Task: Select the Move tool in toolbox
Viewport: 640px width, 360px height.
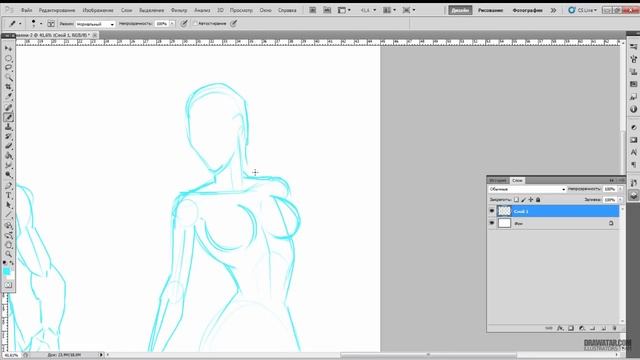Action: tap(8, 49)
